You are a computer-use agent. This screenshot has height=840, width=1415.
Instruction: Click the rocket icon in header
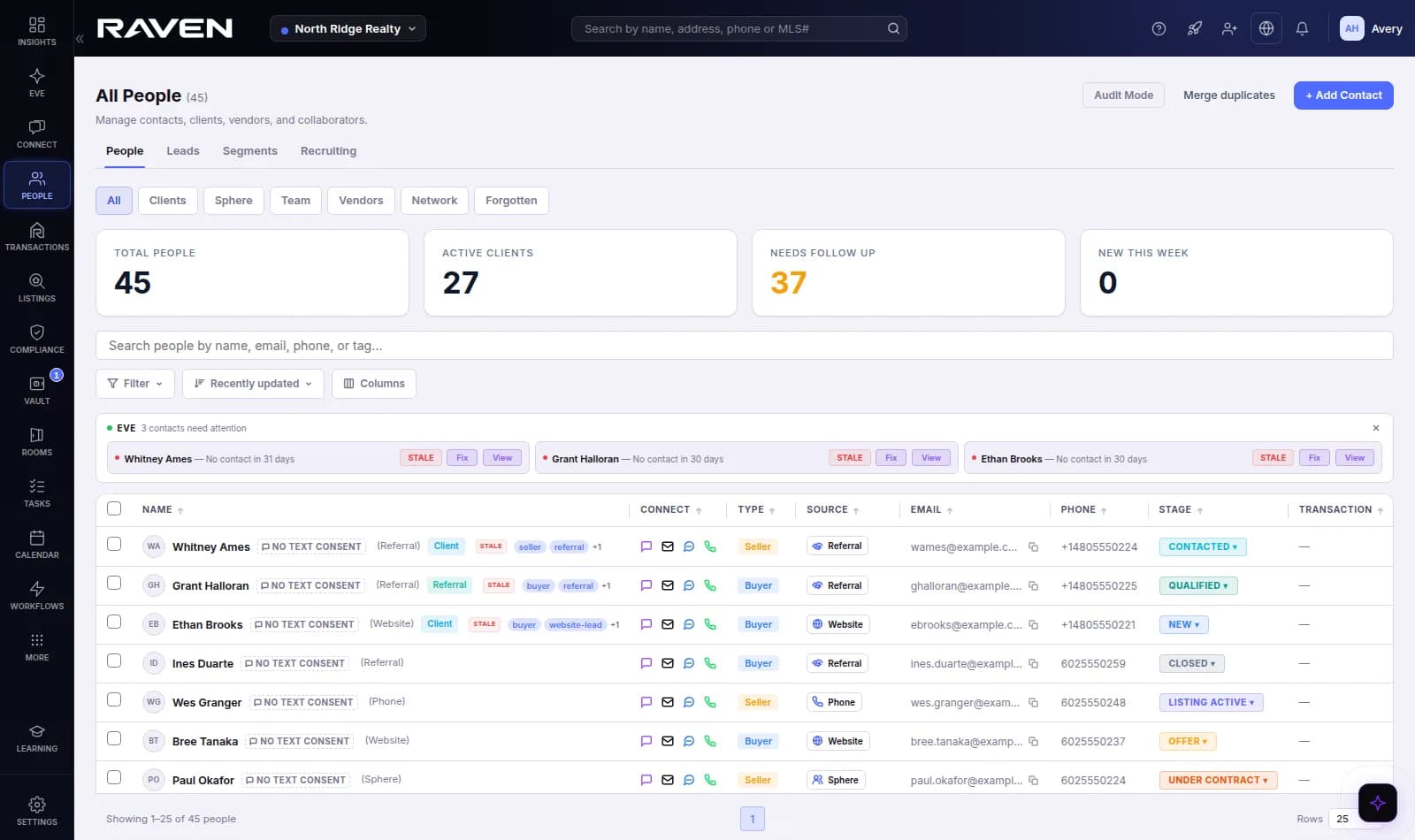[x=1194, y=28]
